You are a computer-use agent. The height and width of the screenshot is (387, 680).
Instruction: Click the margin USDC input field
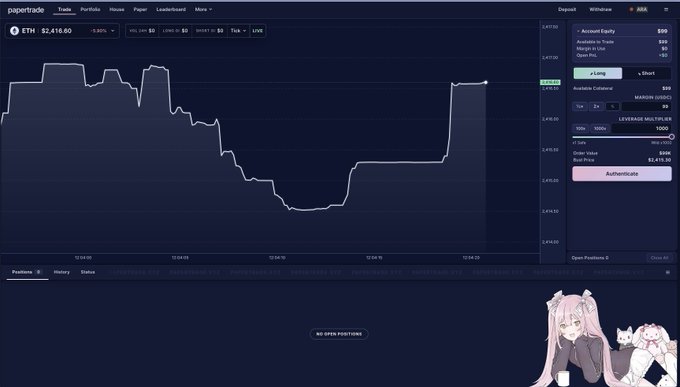[646, 106]
